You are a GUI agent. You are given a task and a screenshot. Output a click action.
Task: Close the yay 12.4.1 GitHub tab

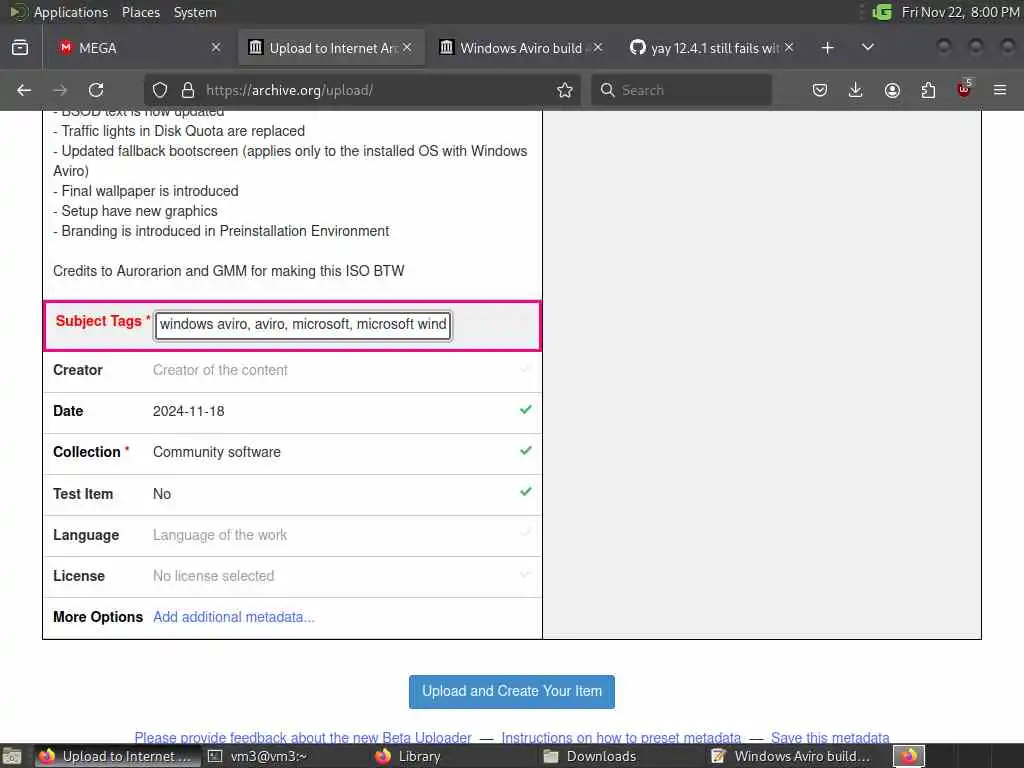click(789, 48)
